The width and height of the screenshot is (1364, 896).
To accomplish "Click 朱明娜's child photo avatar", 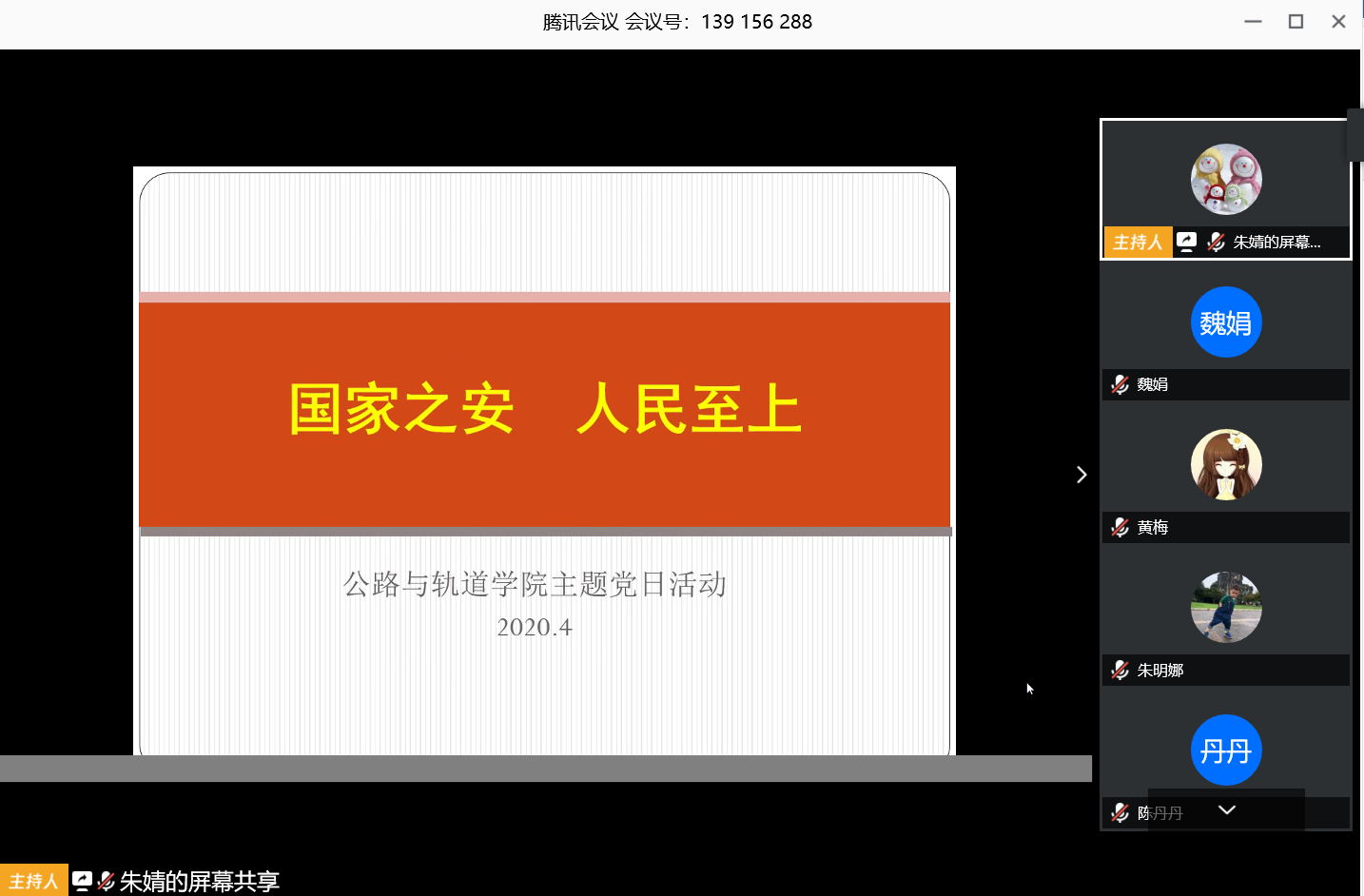I will [1226, 608].
